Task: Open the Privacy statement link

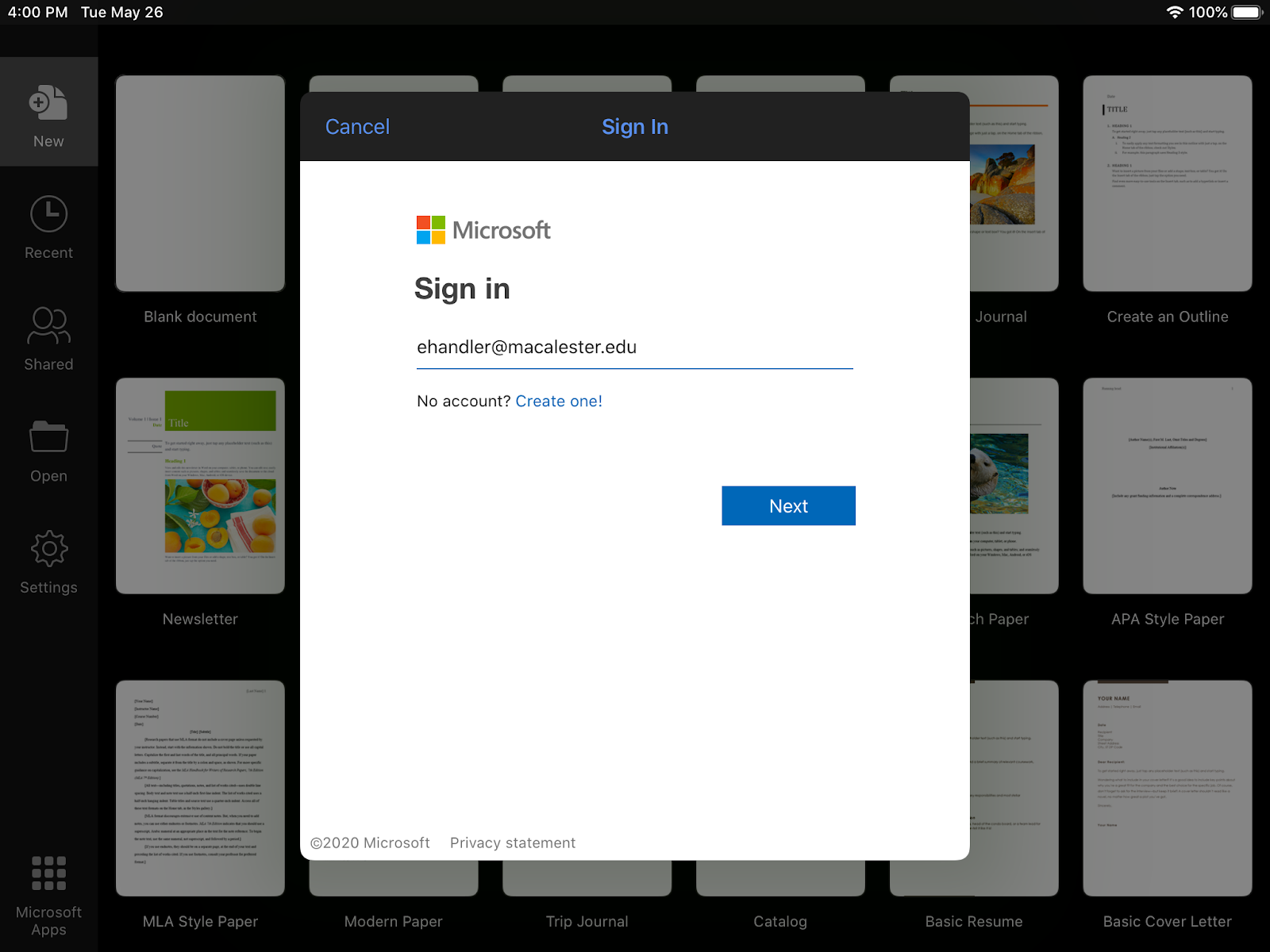Action: (513, 843)
